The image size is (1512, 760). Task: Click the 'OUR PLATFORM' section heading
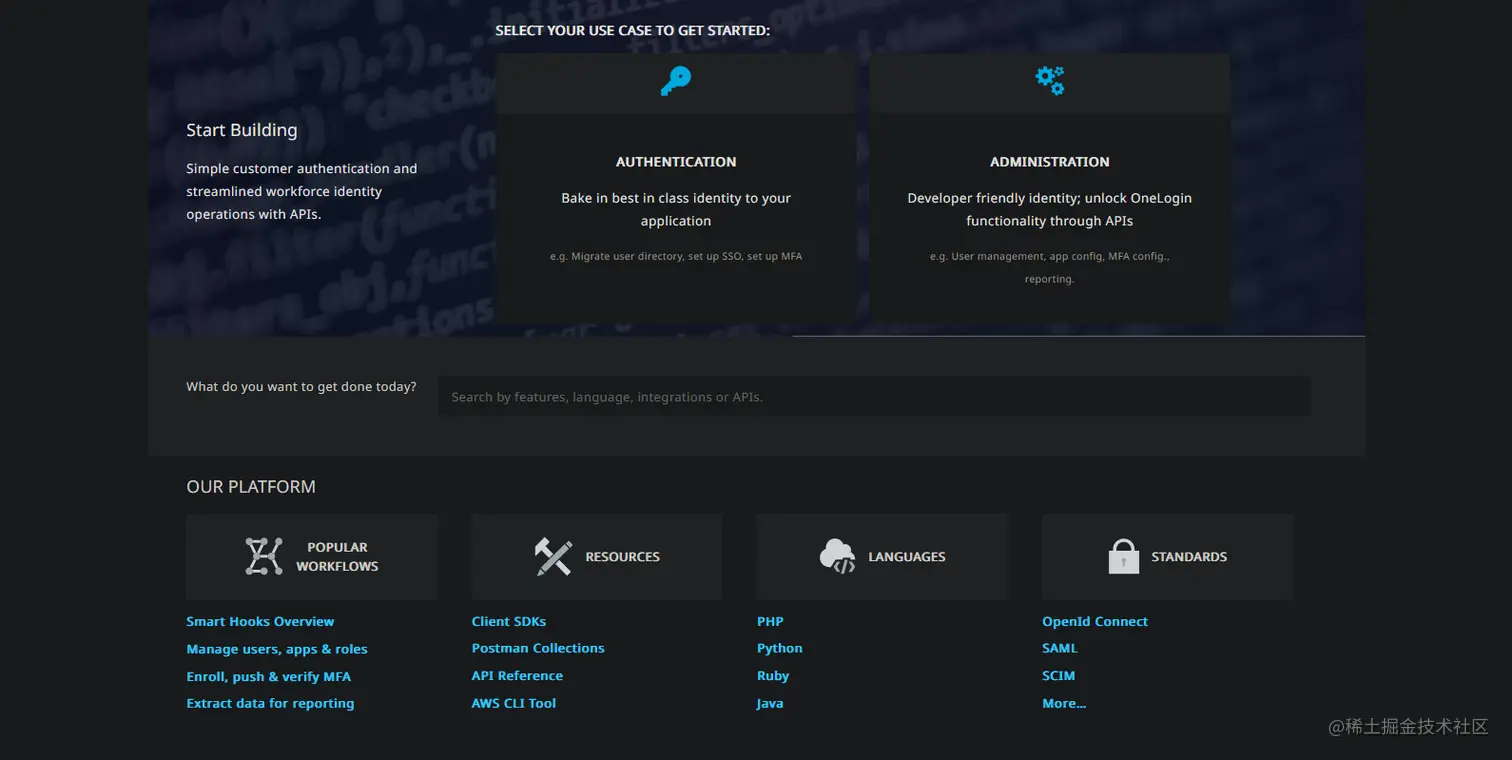click(x=251, y=487)
